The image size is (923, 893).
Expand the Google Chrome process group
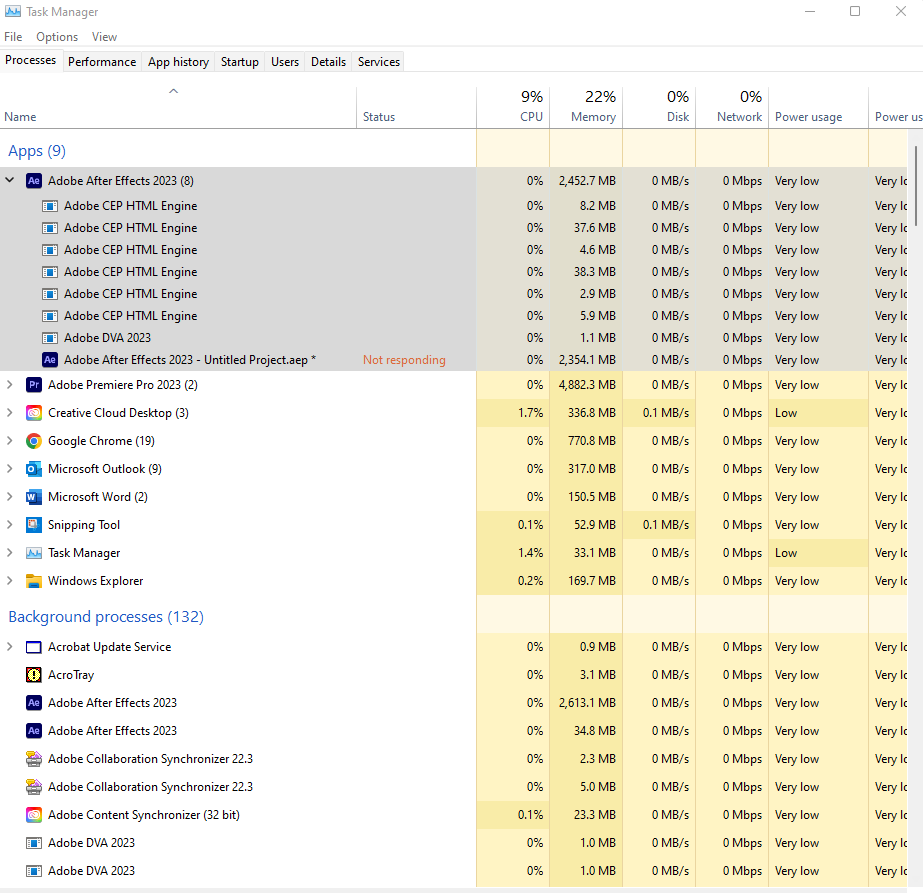point(10,441)
